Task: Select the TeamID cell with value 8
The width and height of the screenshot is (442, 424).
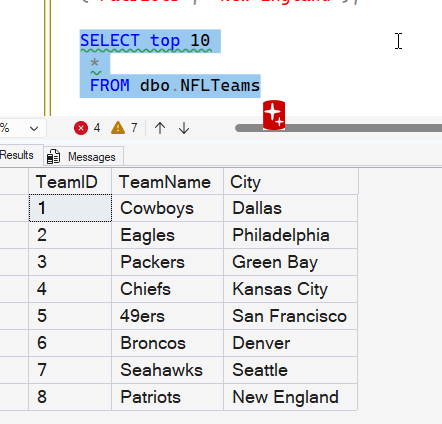Action: pos(70,397)
